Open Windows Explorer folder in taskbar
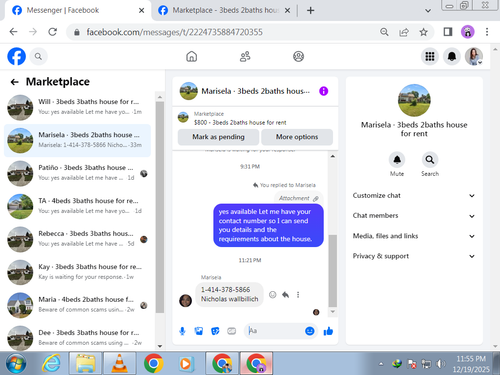Viewport: 500px width, 375px height. (x=85, y=363)
